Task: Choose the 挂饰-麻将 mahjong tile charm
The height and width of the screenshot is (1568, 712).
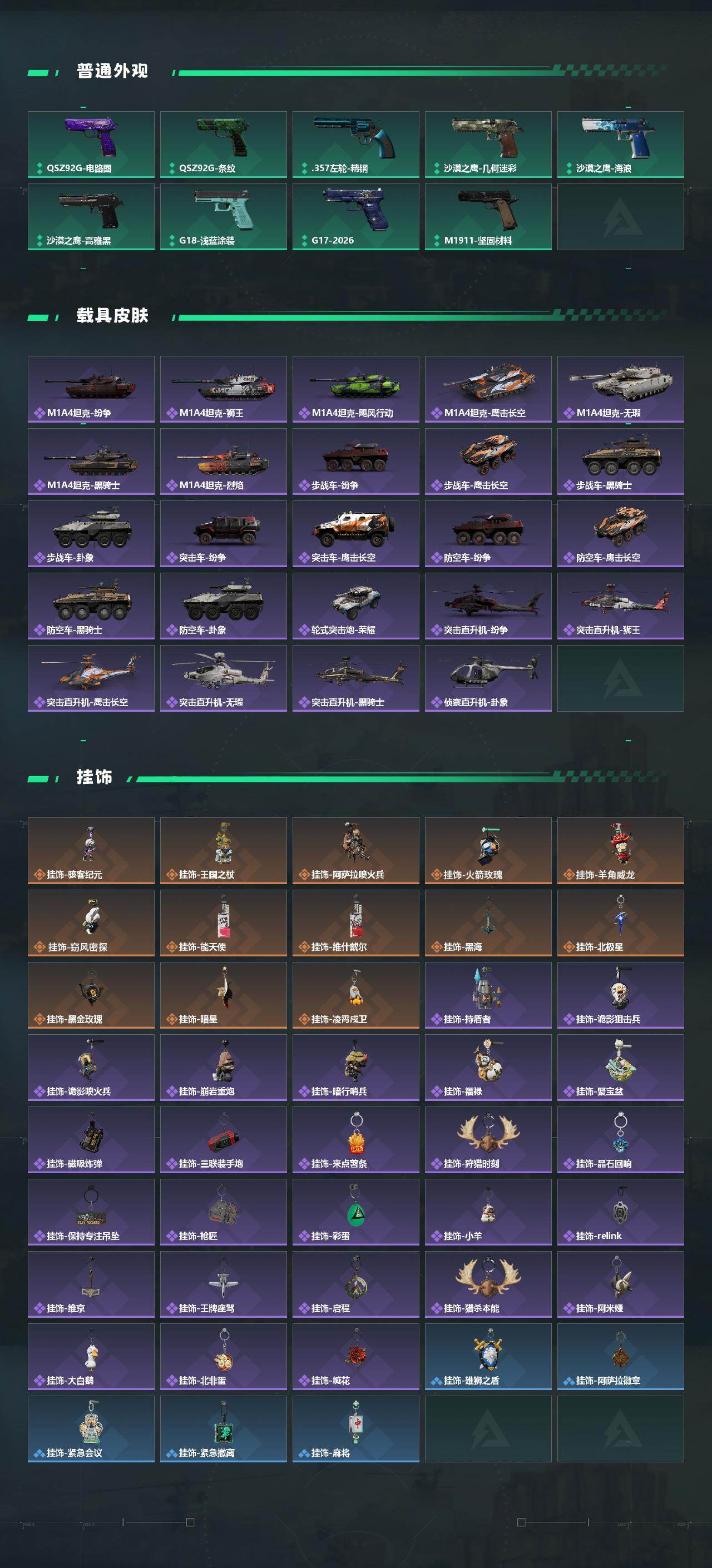Action: pos(355,1429)
